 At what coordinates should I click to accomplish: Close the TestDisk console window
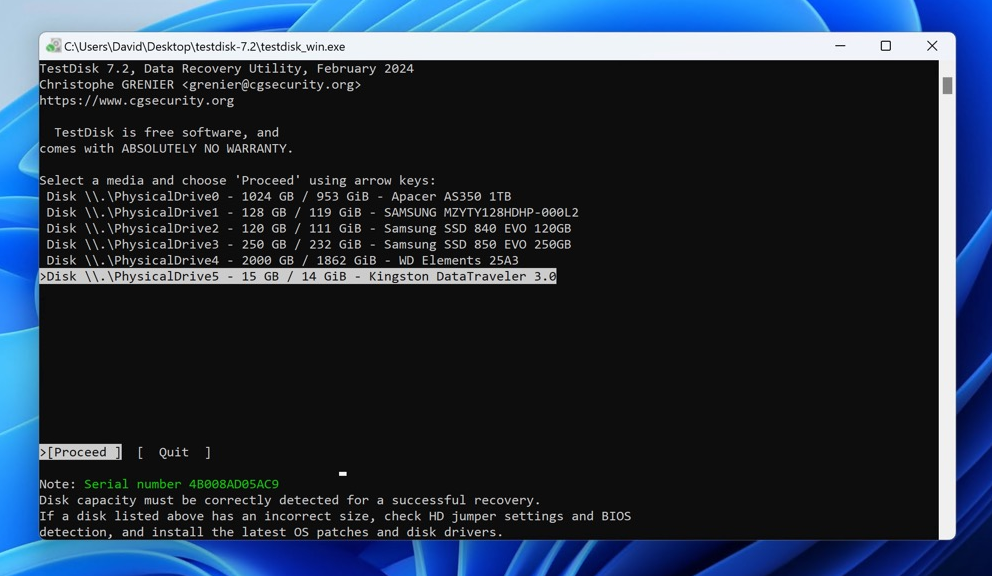[931, 46]
